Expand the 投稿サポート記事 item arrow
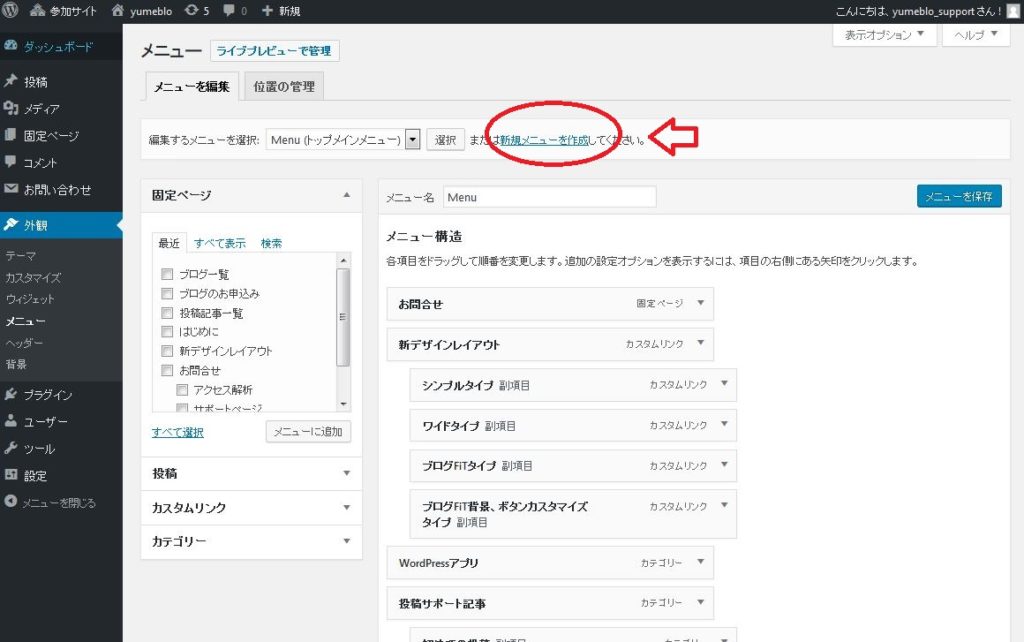 (x=701, y=602)
